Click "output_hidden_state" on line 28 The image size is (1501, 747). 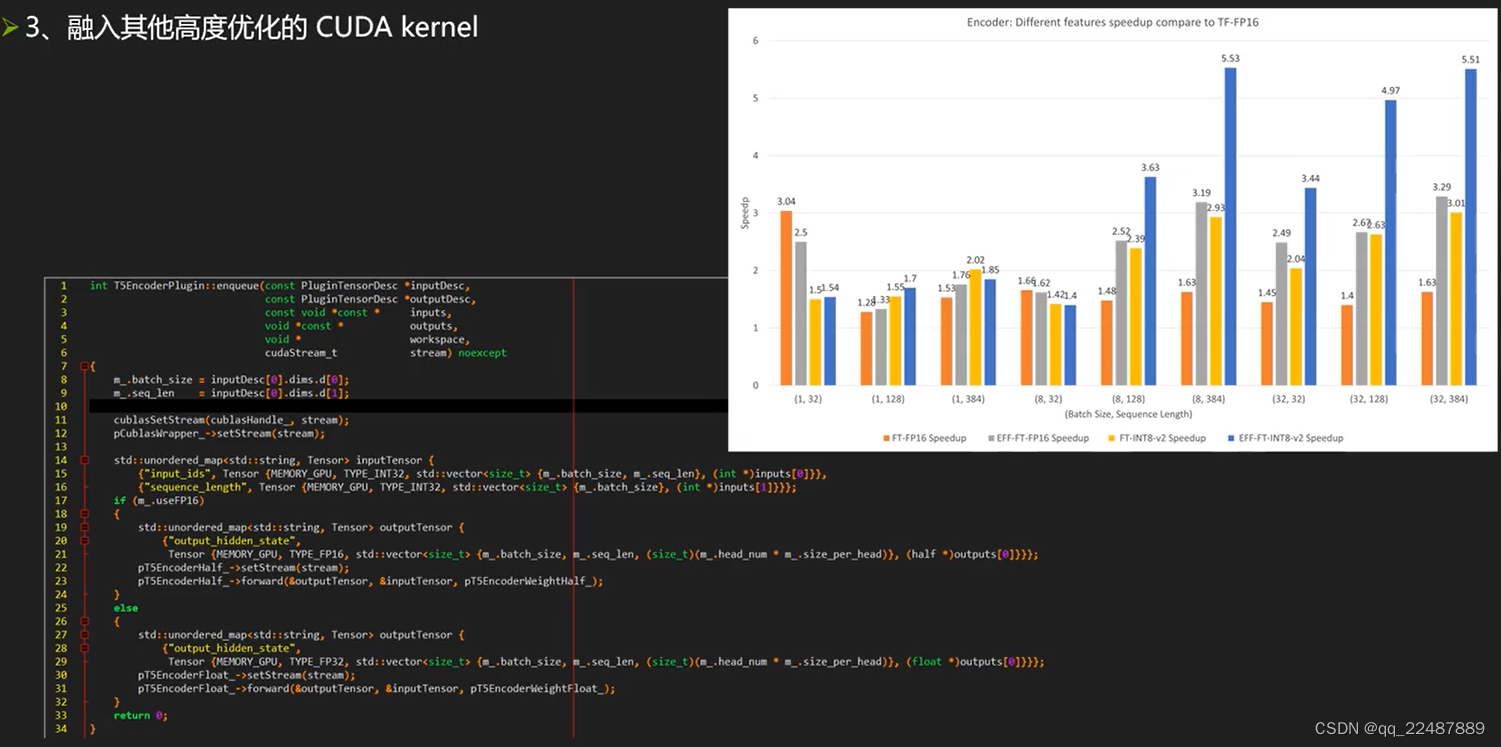click(x=234, y=648)
